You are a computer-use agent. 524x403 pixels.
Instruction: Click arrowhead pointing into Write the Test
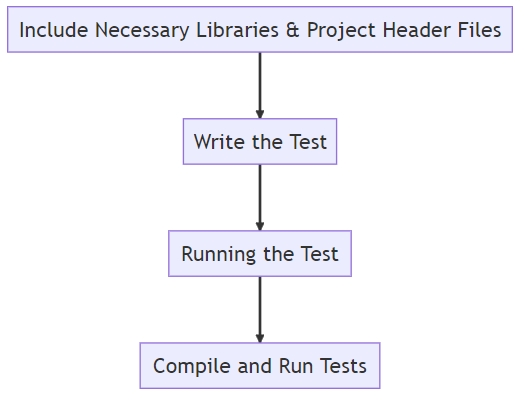[260, 114]
